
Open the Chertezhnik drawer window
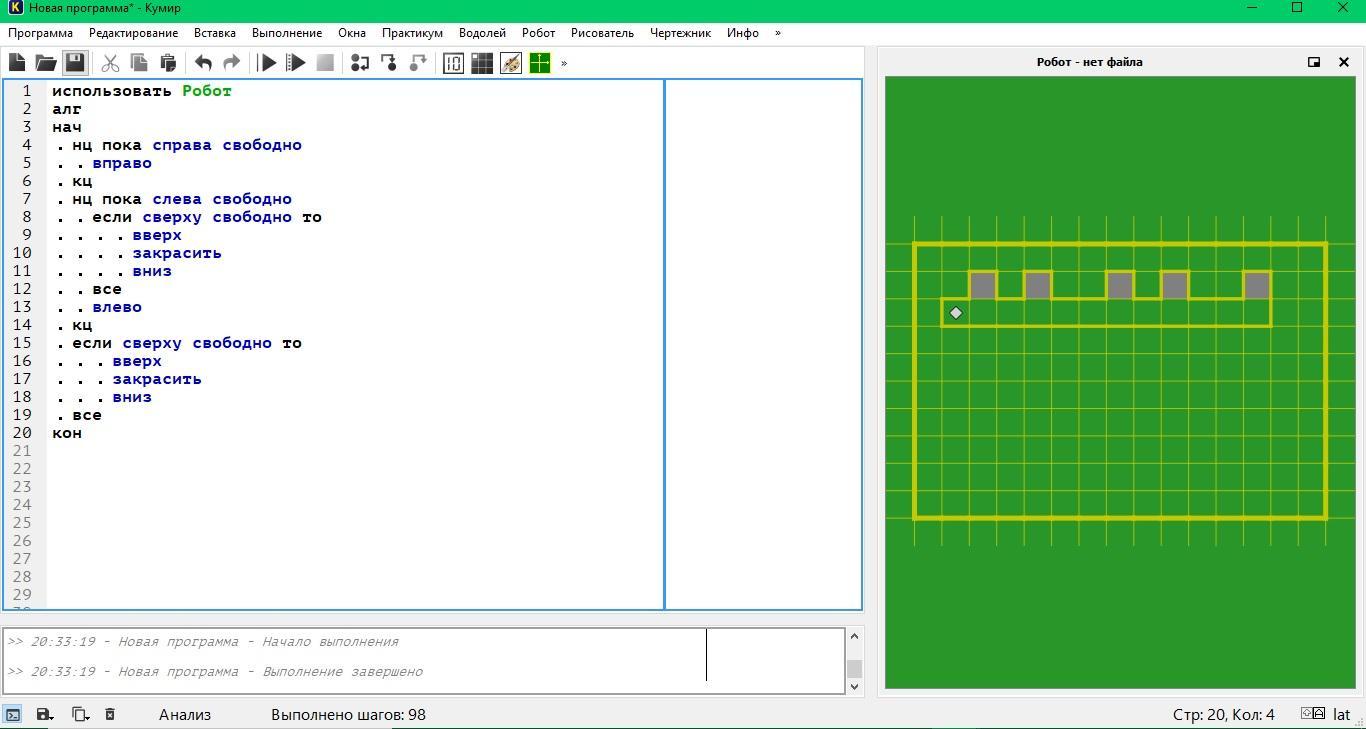[x=540, y=63]
